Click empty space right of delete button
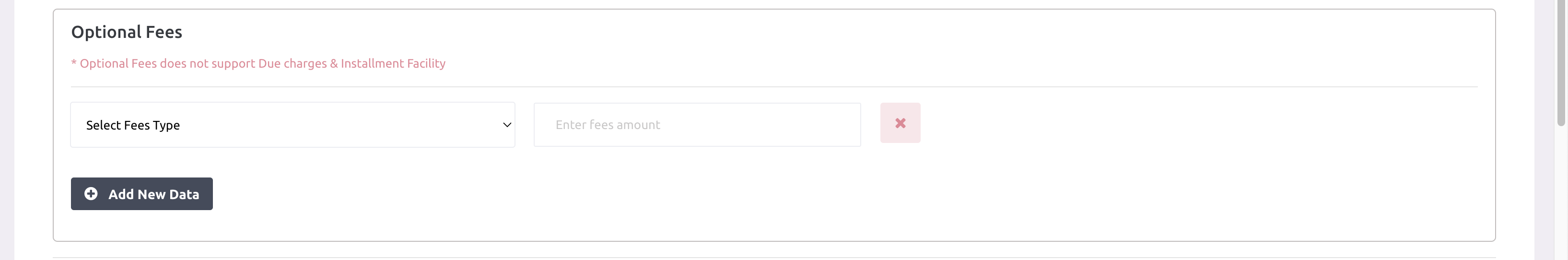The width and height of the screenshot is (1568, 260). coord(1157,125)
